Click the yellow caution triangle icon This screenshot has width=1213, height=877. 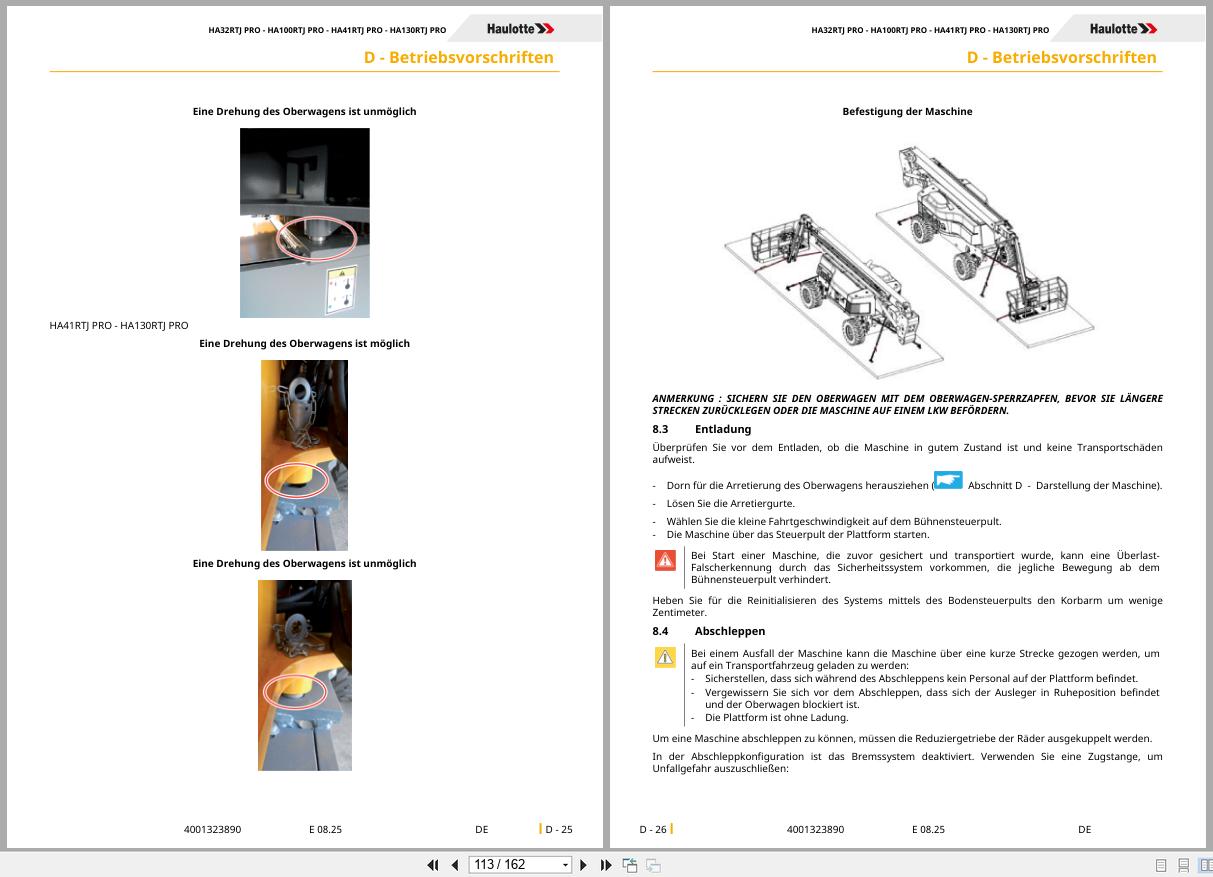[665, 657]
